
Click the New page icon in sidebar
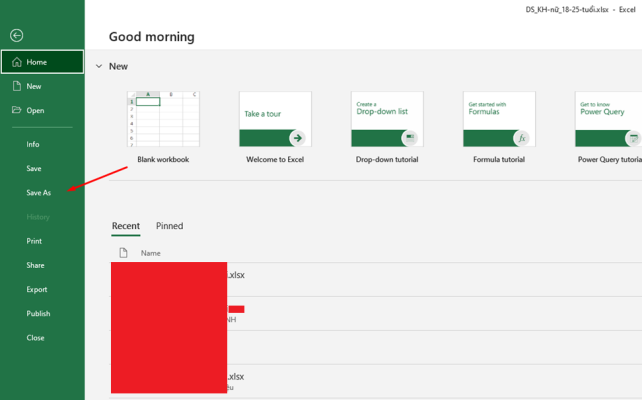tap(17, 86)
